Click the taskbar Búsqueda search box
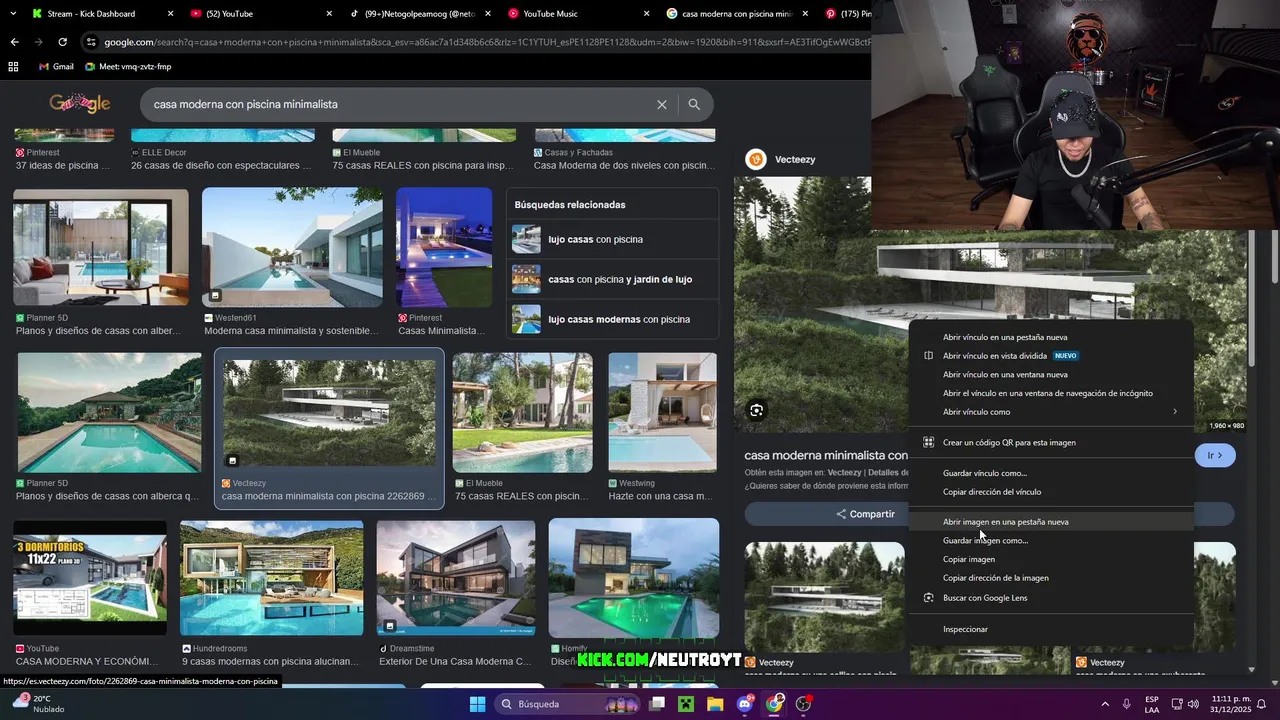 click(x=568, y=704)
